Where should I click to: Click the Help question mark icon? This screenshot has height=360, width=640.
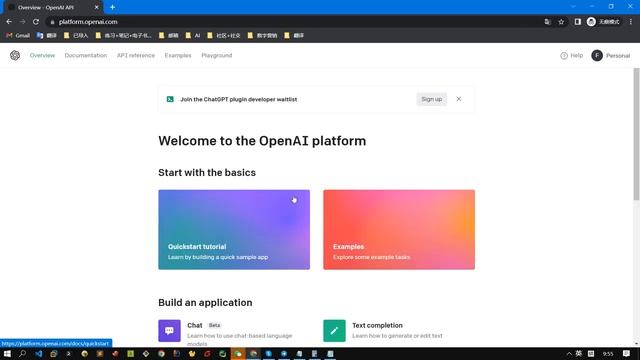(x=564, y=56)
